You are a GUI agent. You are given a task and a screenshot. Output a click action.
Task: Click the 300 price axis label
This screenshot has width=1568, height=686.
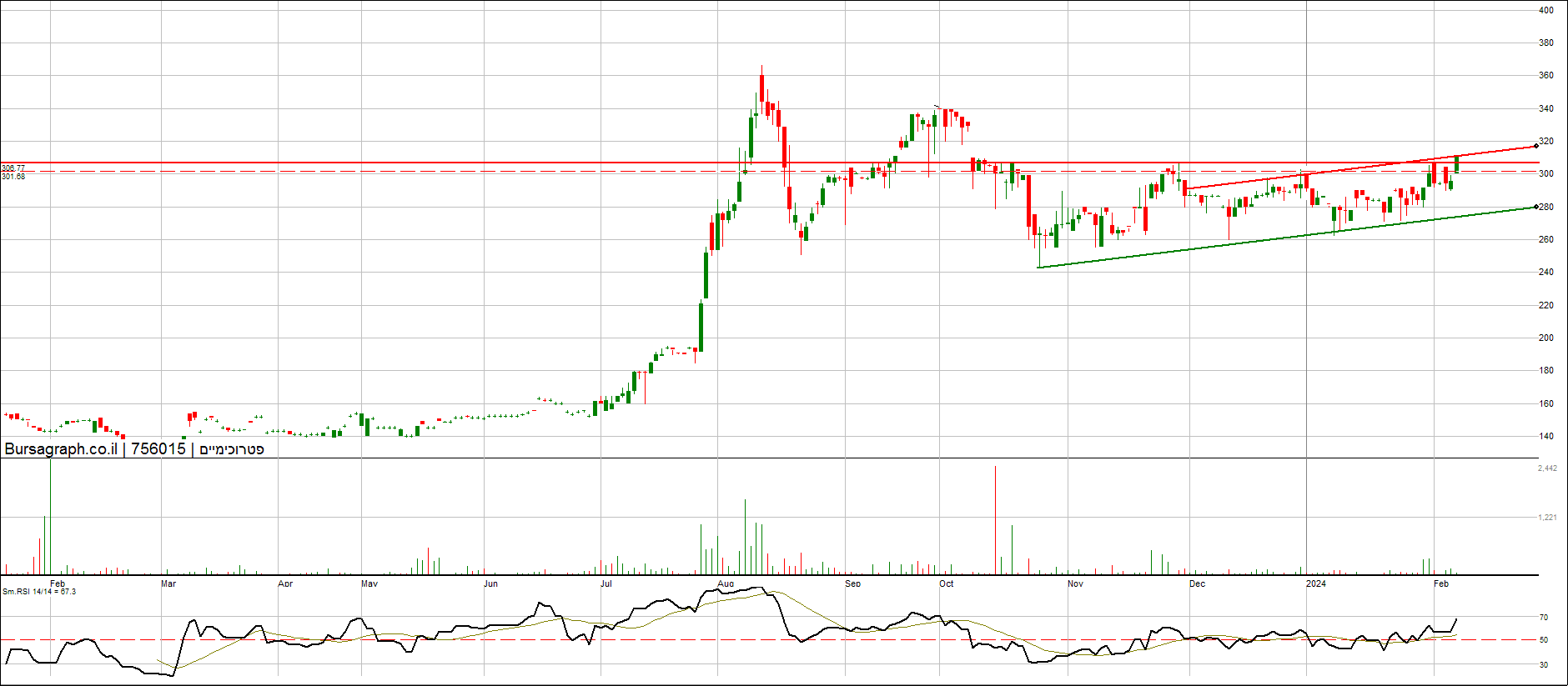(1545, 173)
